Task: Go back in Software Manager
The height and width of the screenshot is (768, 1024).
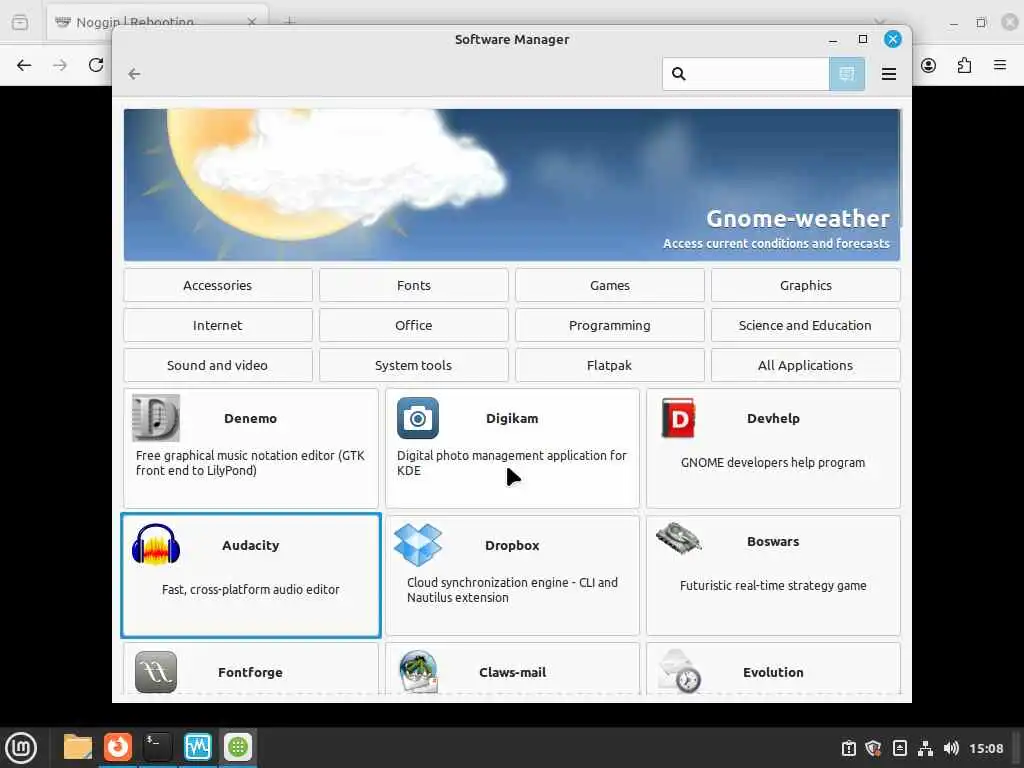Action: tap(135, 74)
